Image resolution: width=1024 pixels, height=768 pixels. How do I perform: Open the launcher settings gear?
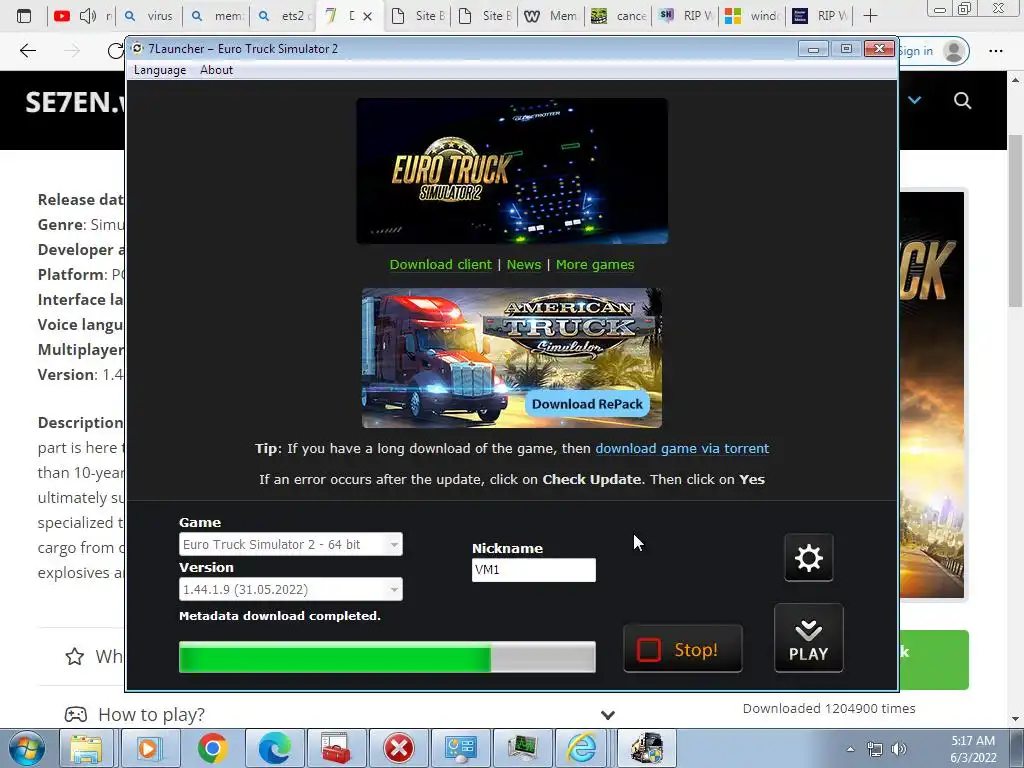pos(808,558)
